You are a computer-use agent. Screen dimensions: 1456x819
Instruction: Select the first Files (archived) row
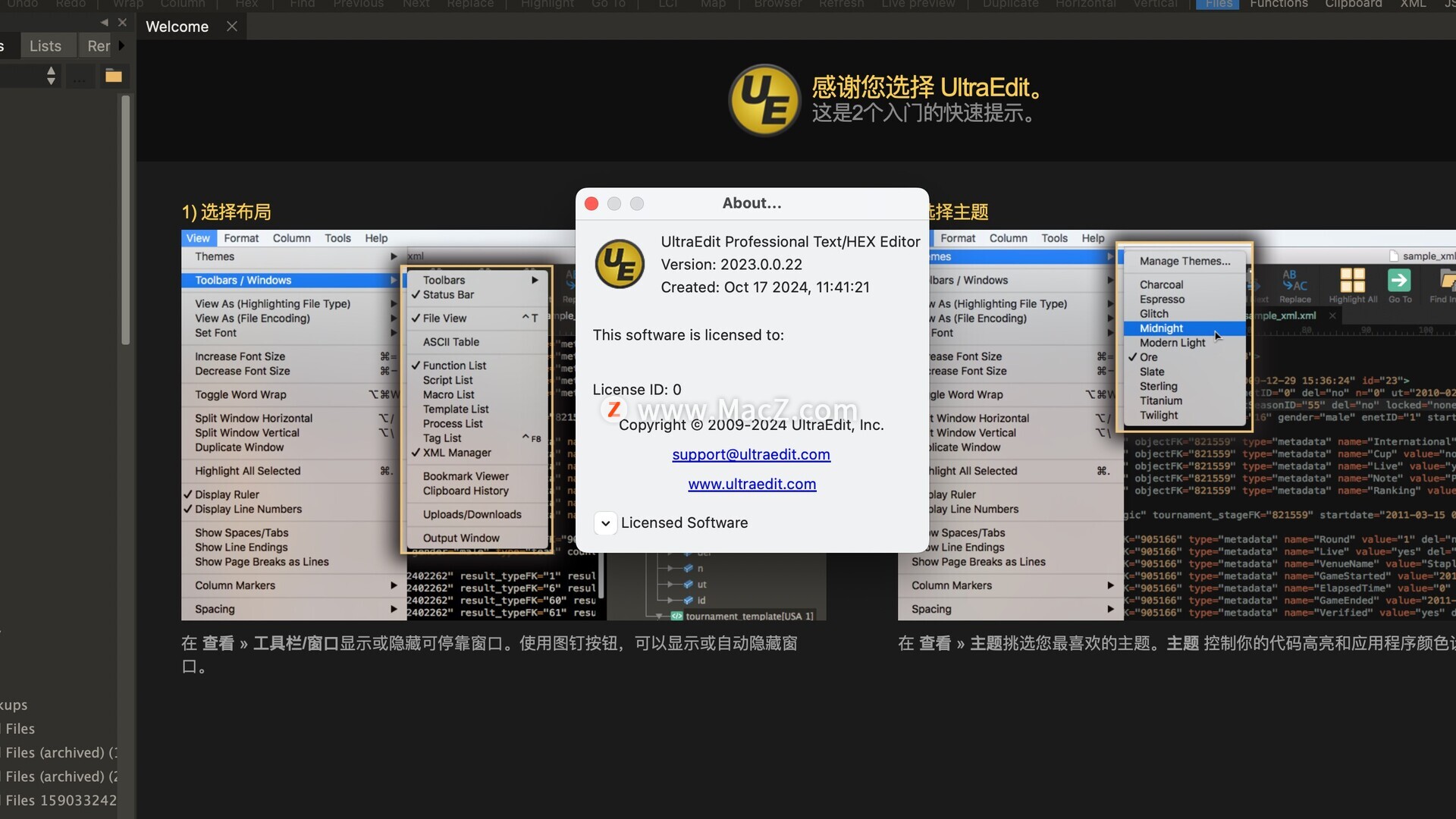pos(59,753)
